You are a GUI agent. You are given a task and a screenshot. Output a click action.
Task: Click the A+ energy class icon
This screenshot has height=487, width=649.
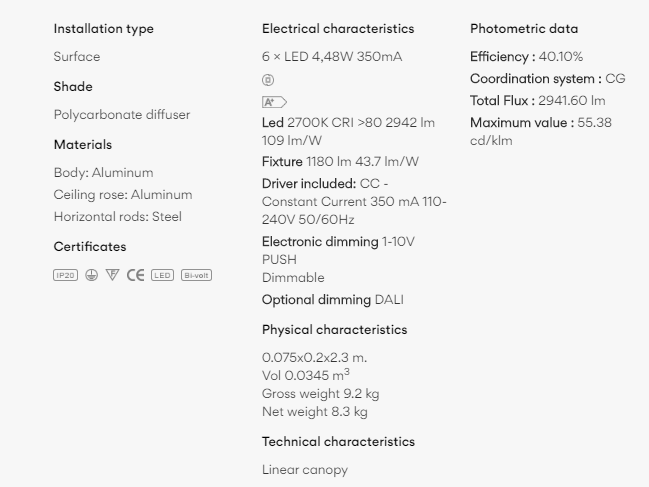274,102
